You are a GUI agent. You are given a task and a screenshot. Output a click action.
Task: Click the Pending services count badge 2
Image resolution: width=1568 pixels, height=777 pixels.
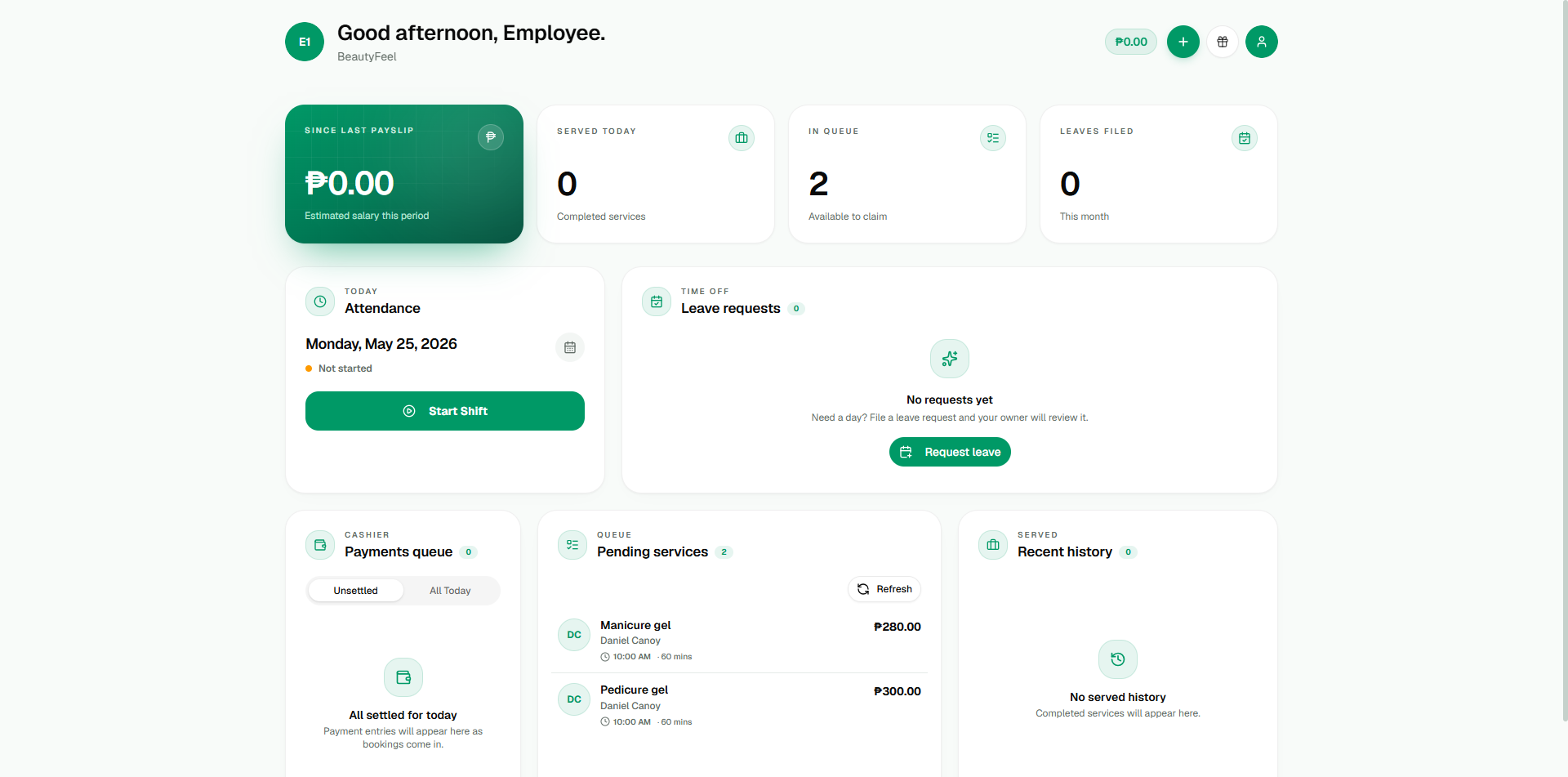tap(724, 552)
